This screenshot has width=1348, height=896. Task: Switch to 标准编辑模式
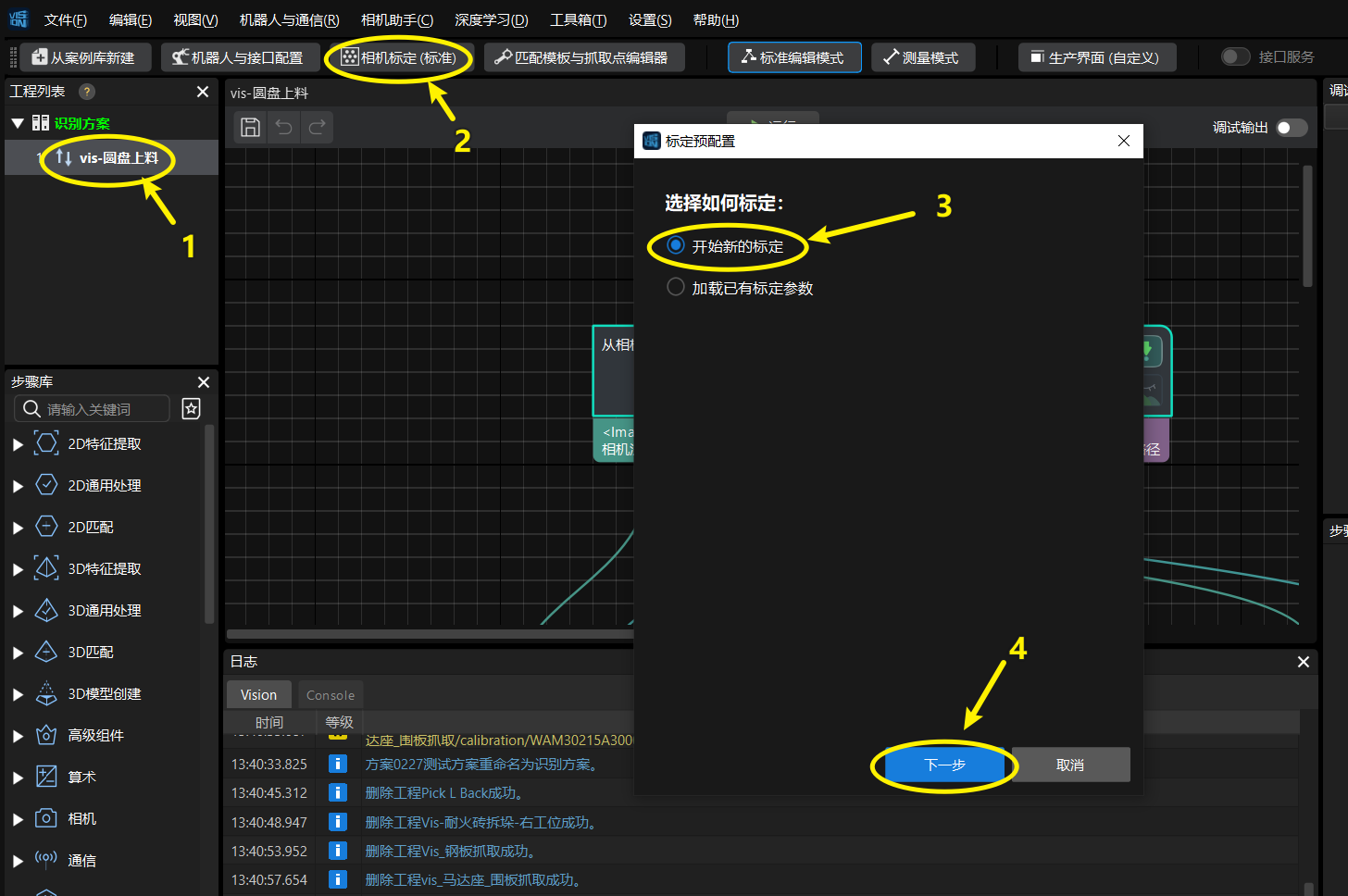(794, 57)
